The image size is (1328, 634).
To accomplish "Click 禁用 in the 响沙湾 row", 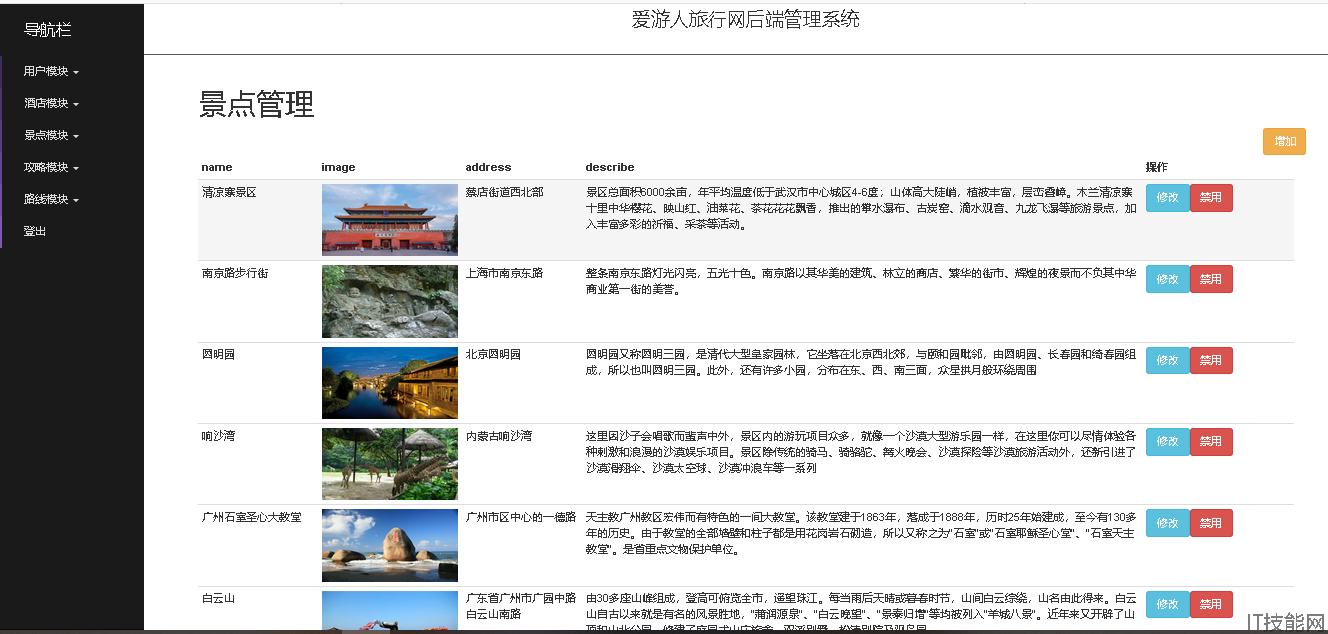I will pos(1211,442).
